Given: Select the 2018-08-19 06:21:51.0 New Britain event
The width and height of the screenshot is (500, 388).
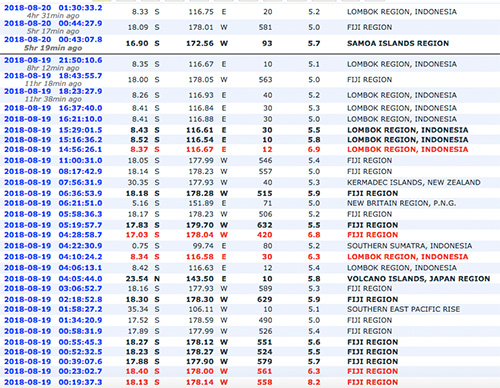Looking at the screenshot, I should click(53, 203).
